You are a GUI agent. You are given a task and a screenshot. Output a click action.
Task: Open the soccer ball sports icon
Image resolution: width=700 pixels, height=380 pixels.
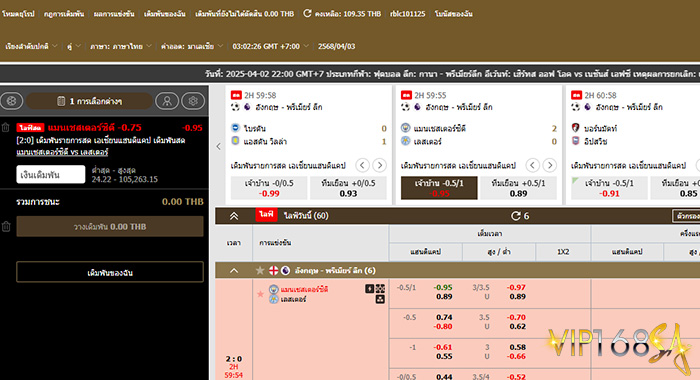pos(12,101)
